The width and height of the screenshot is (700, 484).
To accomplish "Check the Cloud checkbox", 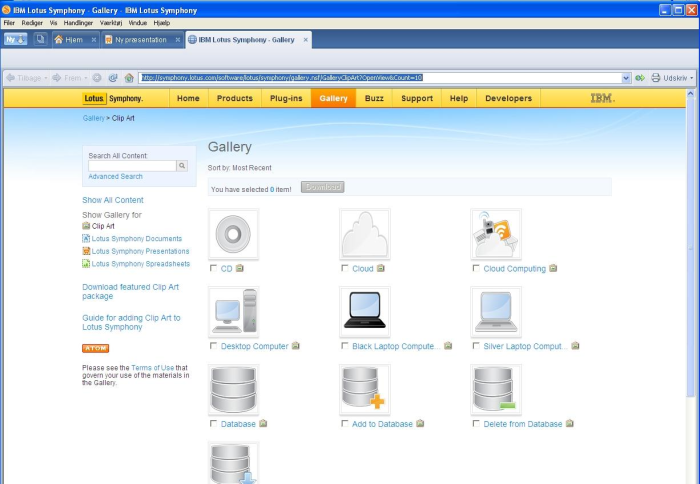I will point(345,268).
